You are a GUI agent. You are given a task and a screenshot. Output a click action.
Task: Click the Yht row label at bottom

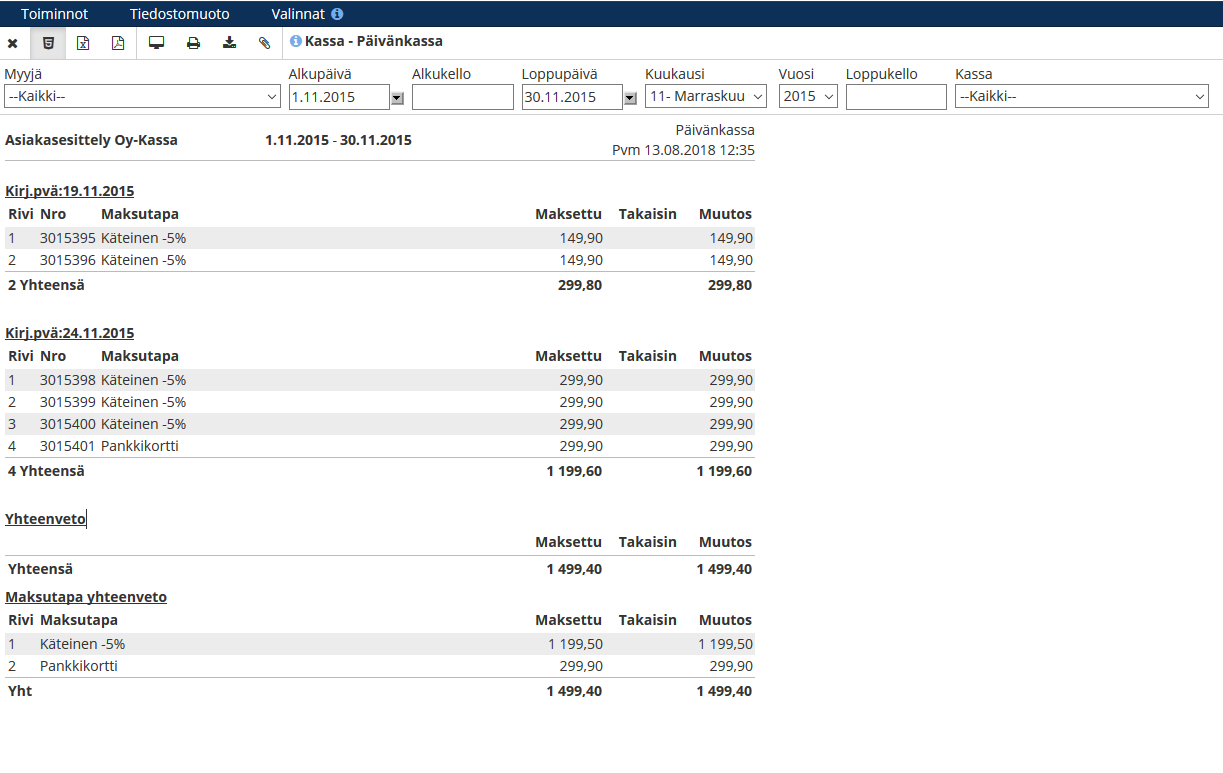click(20, 691)
